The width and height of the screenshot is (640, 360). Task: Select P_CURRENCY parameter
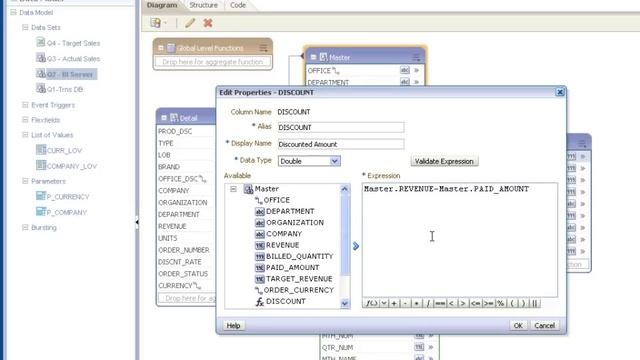67,197
